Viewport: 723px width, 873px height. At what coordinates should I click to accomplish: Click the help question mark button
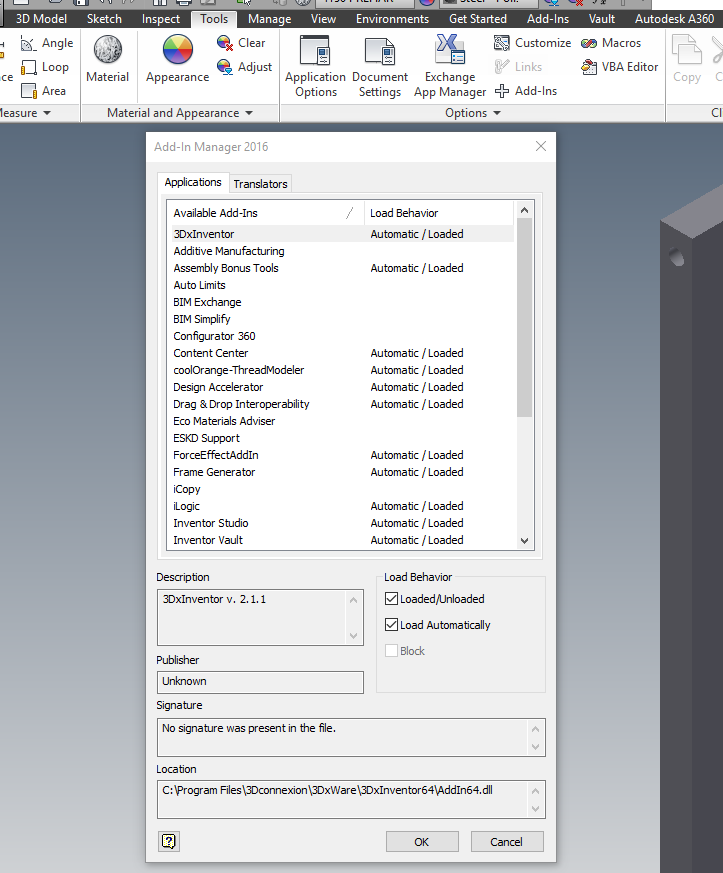169,841
